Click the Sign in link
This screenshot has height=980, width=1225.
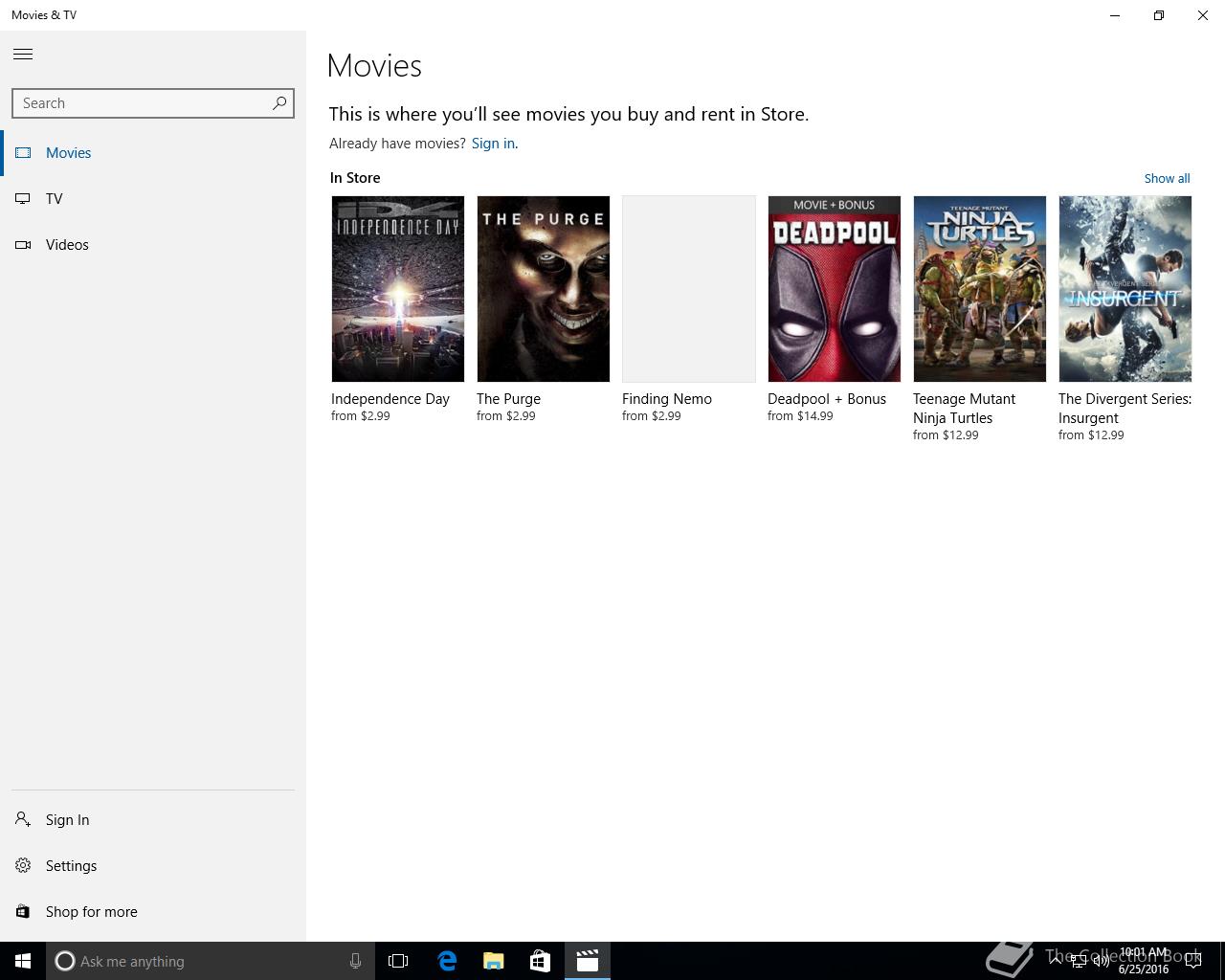(493, 144)
